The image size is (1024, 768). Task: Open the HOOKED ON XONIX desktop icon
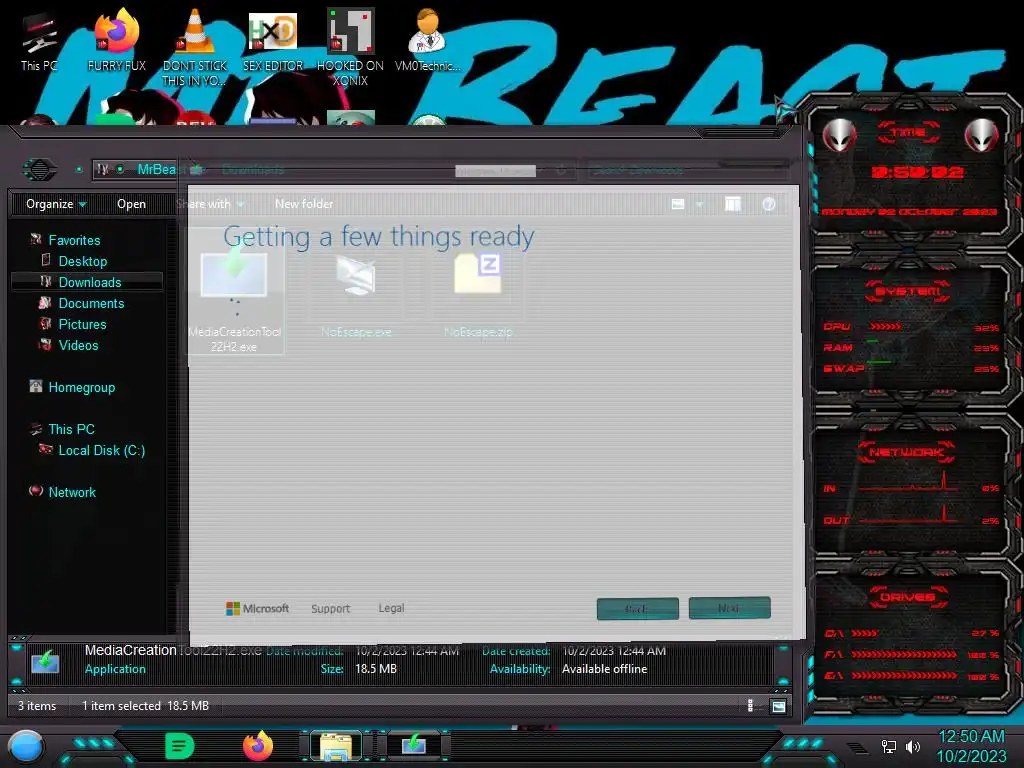[350, 47]
